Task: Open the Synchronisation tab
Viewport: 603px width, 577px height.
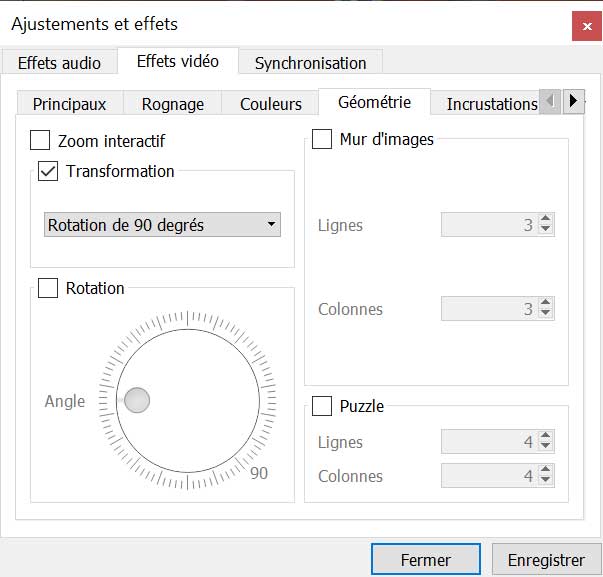Action: pyautogui.click(x=310, y=63)
